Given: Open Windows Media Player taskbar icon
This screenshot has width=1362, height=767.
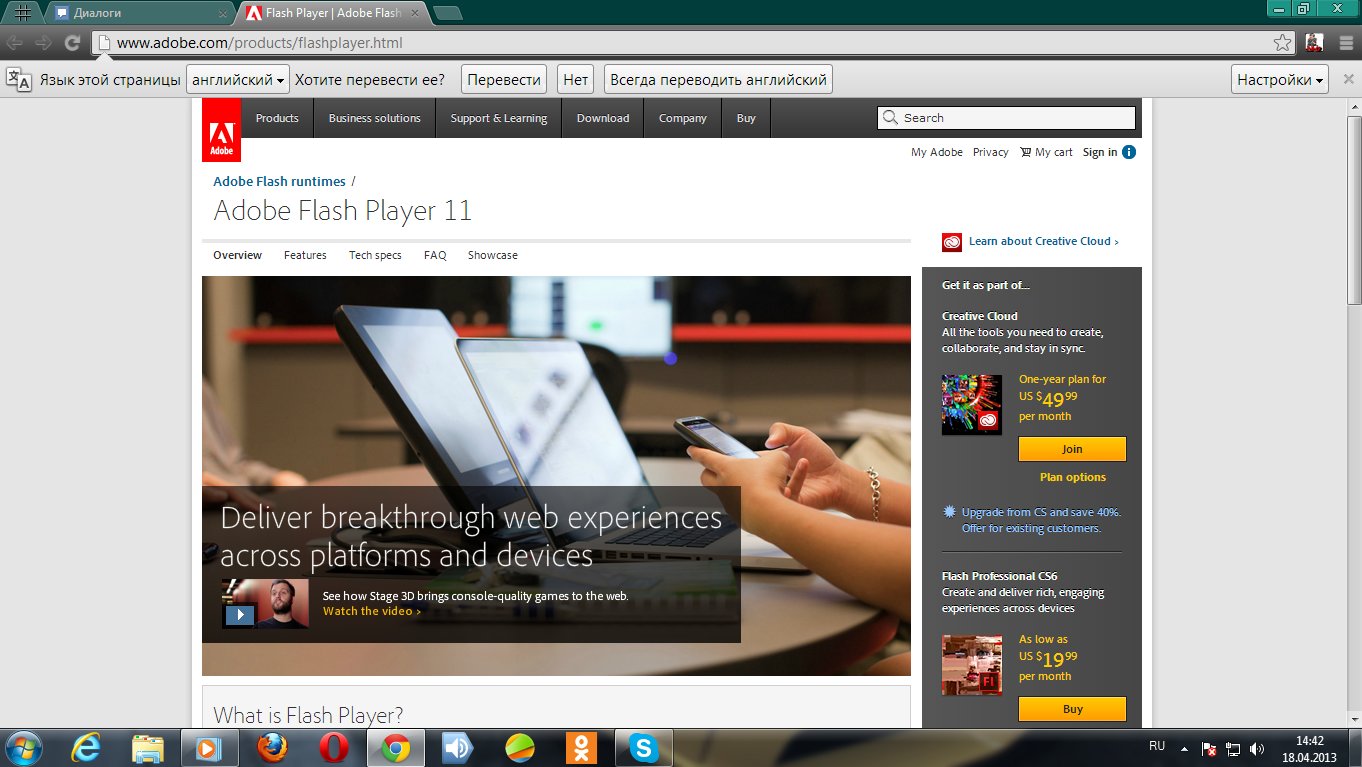Looking at the screenshot, I should pos(209,748).
